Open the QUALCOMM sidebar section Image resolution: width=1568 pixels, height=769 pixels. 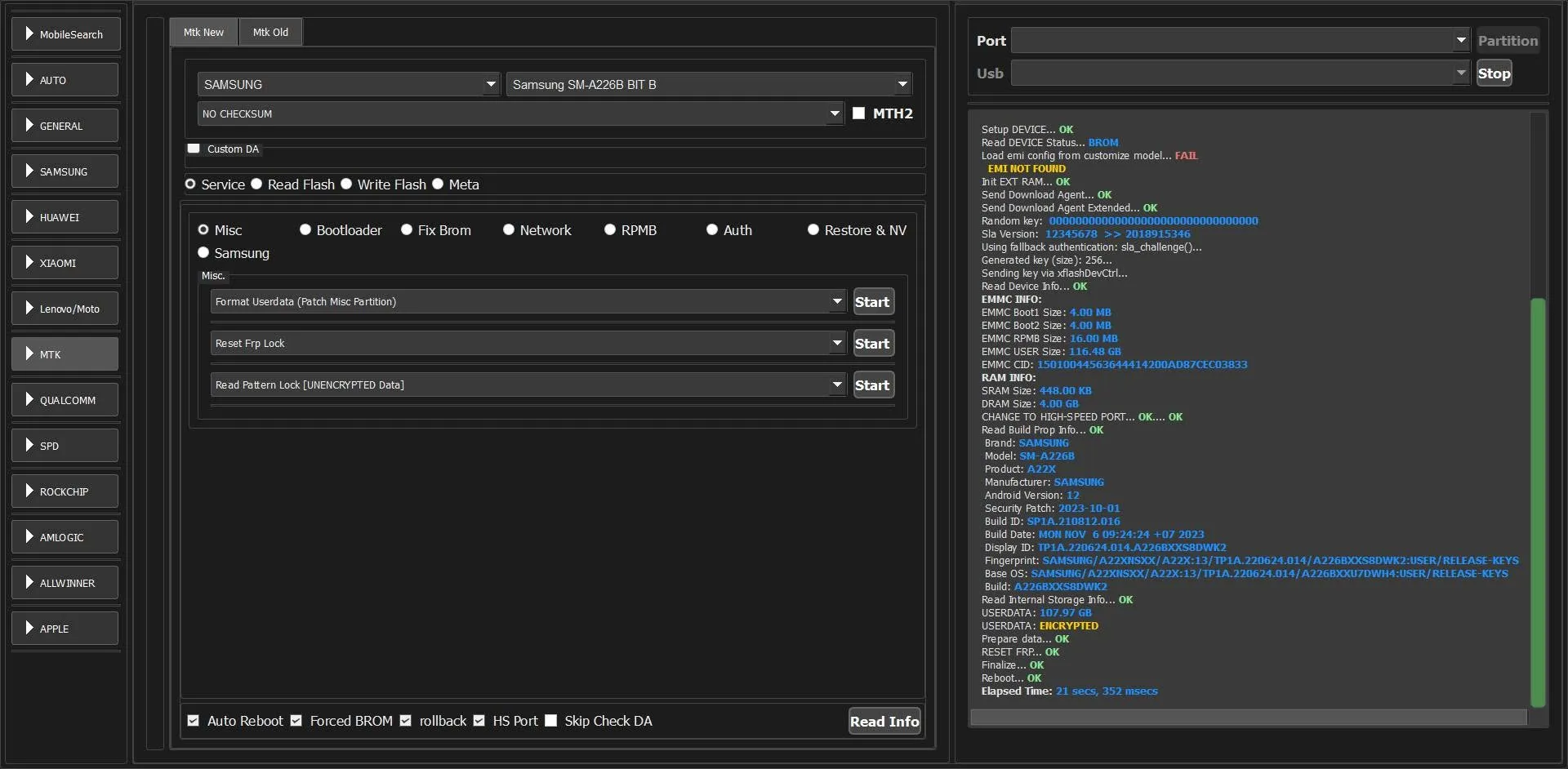click(x=66, y=400)
